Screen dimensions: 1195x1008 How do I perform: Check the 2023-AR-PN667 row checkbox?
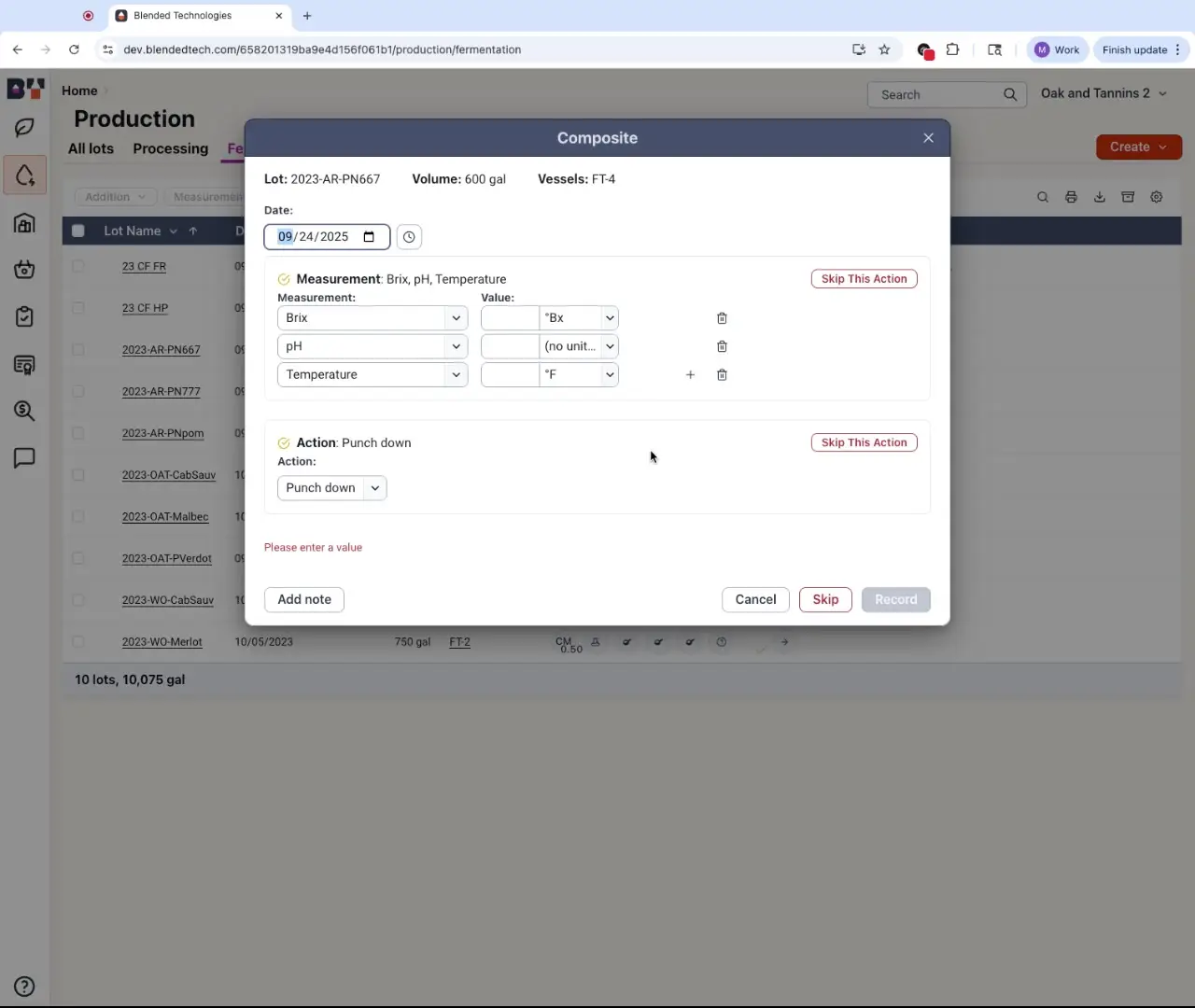[x=78, y=350]
